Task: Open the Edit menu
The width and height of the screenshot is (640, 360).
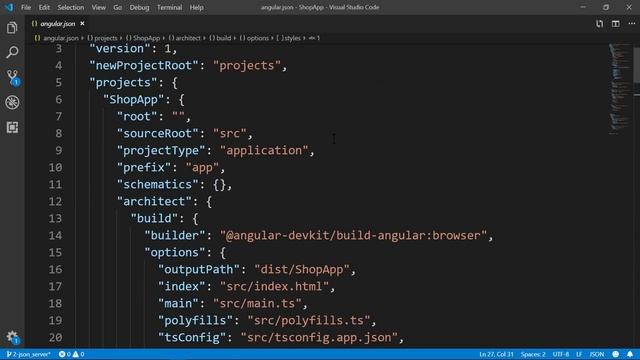Action: (44, 7)
